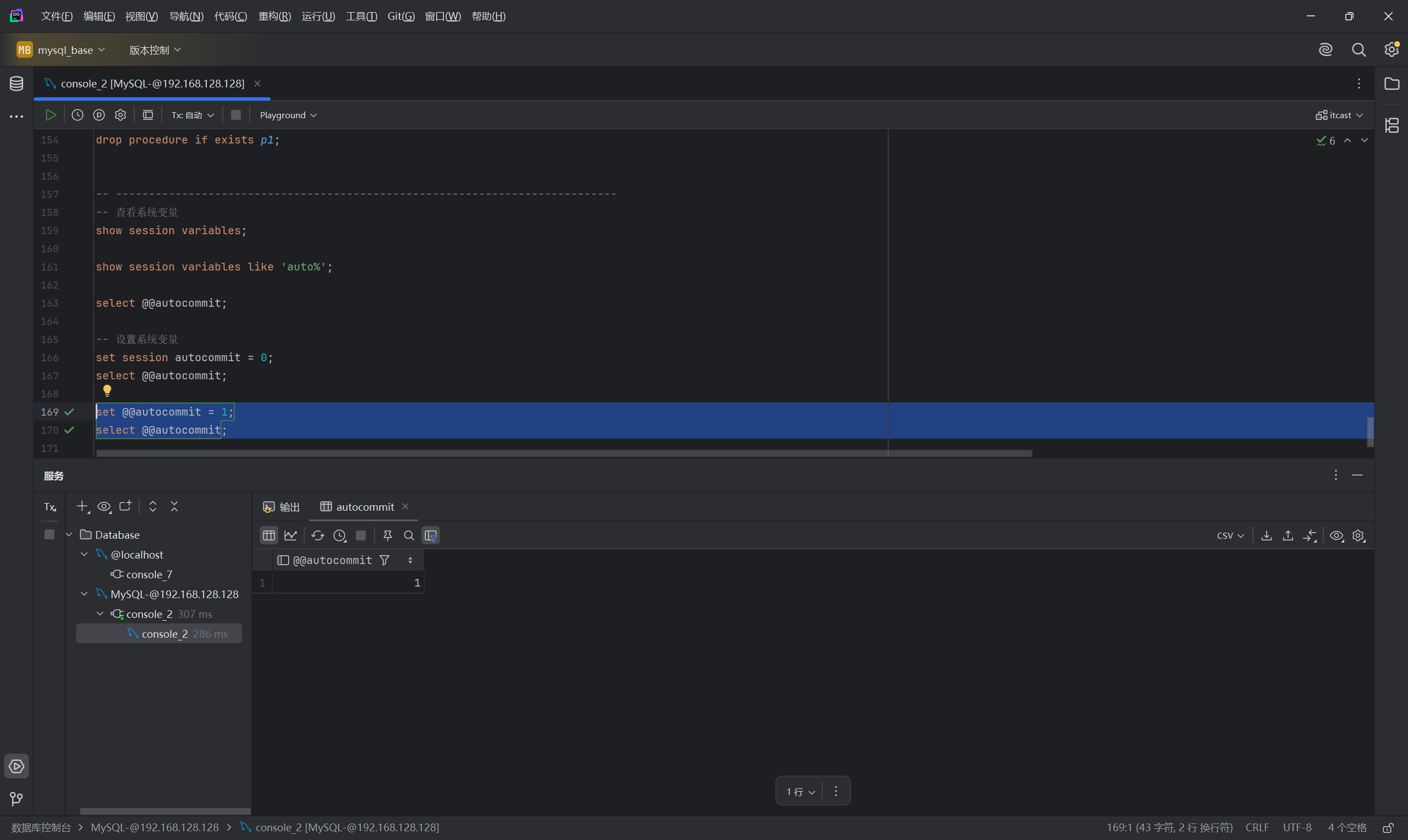Open the Playground mode dropdown

point(288,115)
